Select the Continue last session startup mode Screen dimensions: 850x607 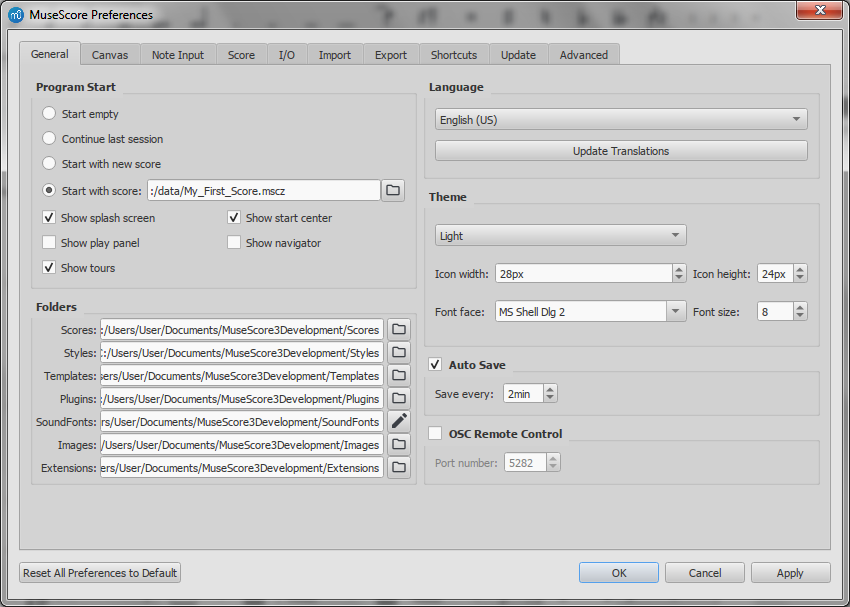pos(49,139)
